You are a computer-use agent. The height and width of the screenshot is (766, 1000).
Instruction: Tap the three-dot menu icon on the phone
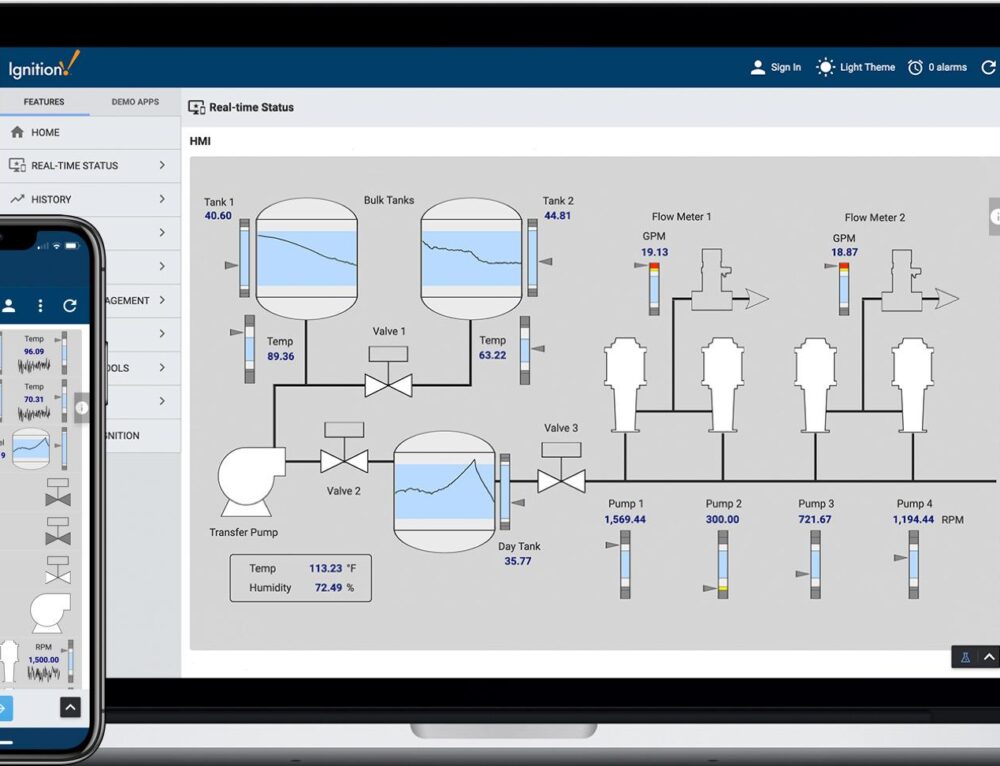point(40,306)
